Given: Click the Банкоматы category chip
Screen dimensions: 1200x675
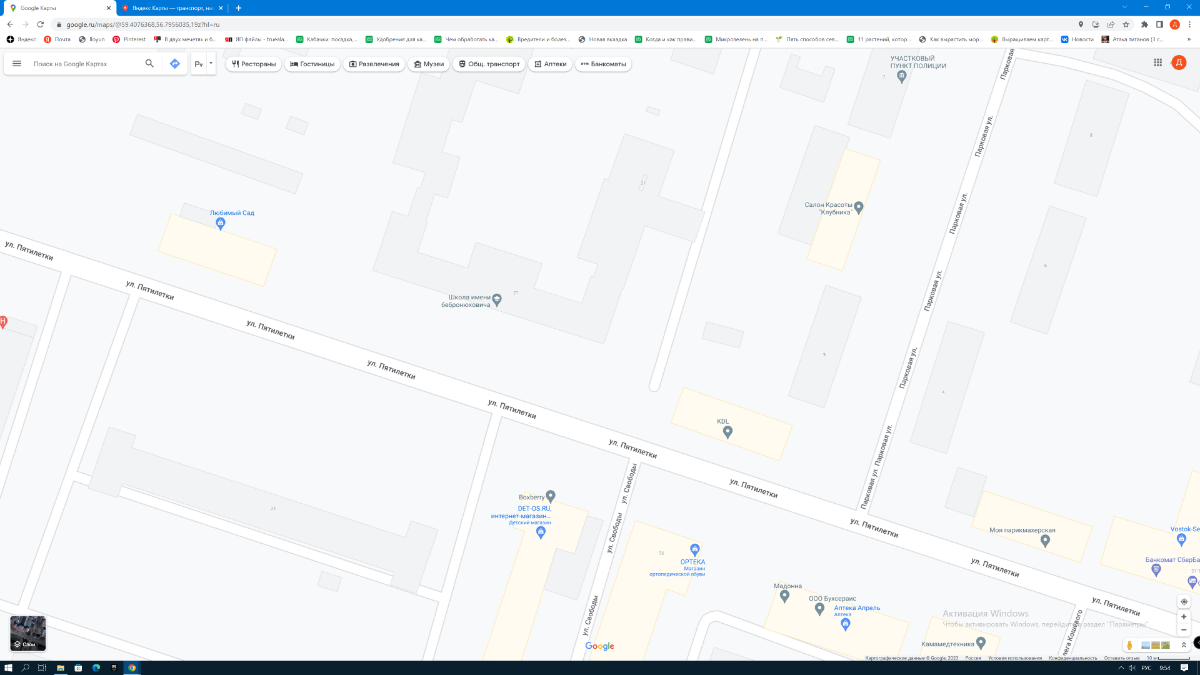Looking at the screenshot, I should pyautogui.click(x=603, y=64).
